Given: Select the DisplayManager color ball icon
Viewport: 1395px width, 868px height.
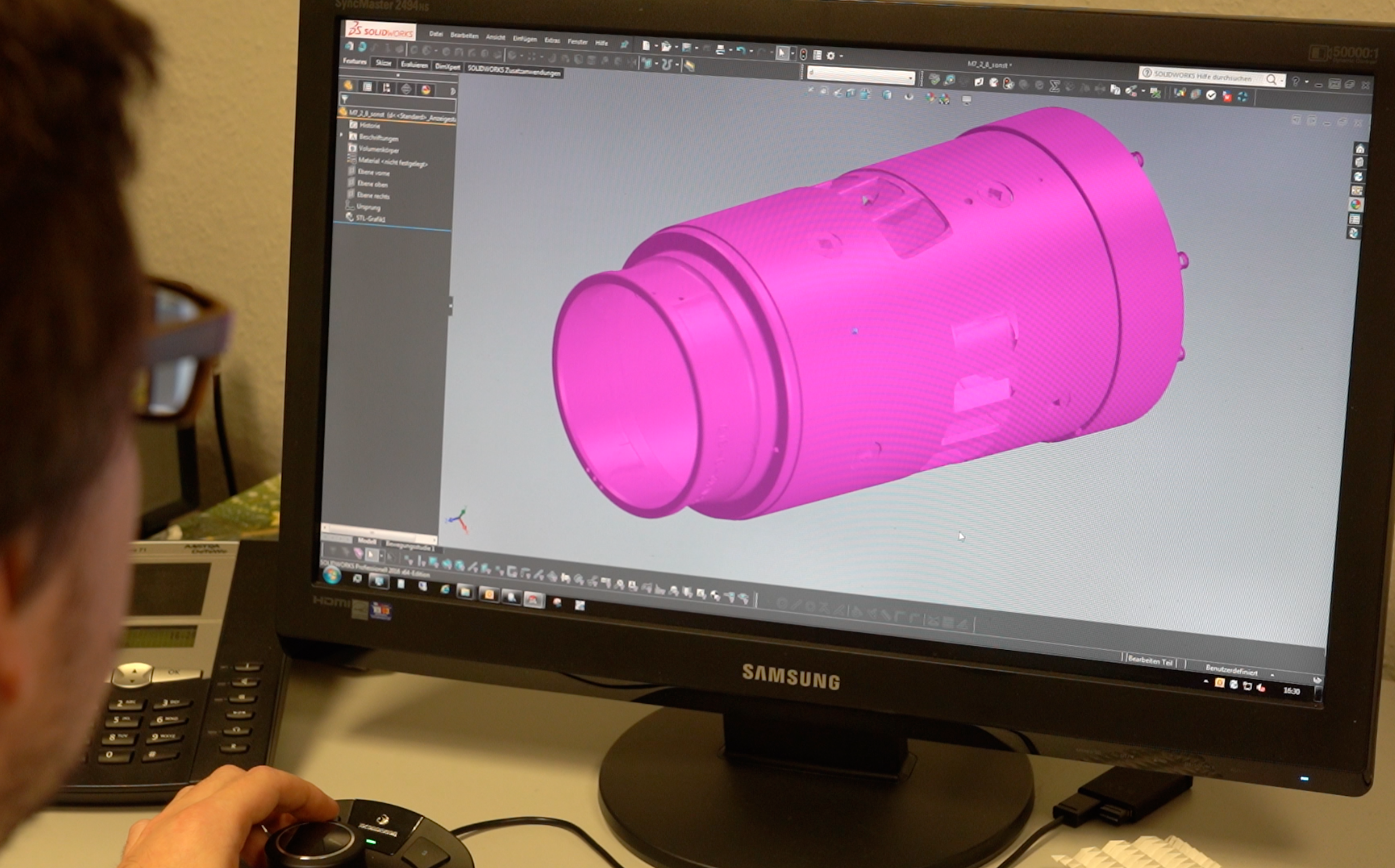Looking at the screenshot, I should click(x=426, y=90).
